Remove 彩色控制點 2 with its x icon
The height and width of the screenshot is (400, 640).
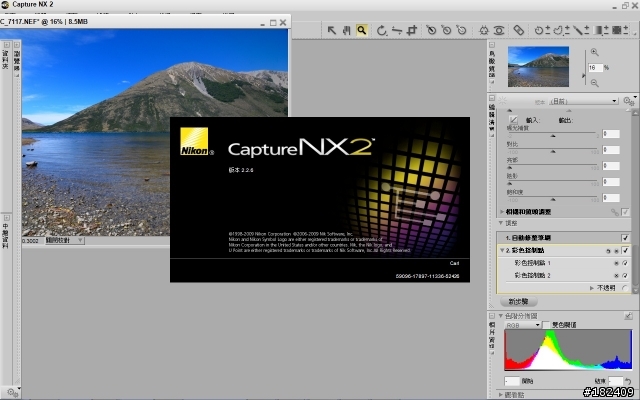click(616, 276)
